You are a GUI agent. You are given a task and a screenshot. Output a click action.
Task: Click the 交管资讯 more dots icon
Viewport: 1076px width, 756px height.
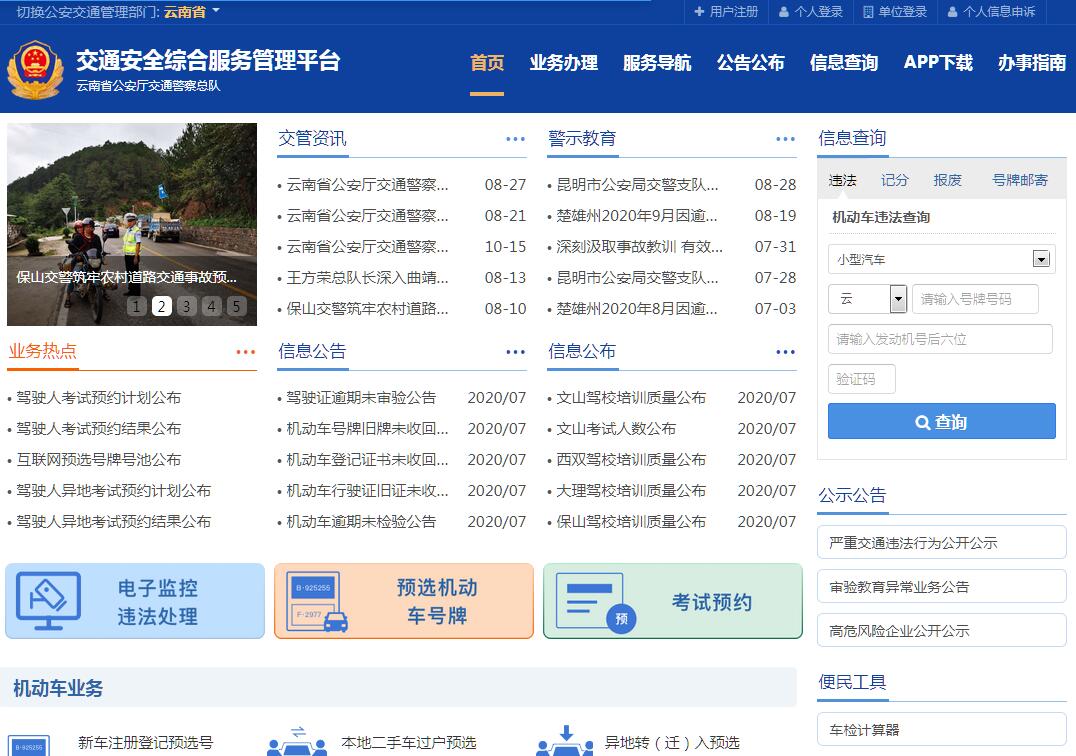tap(515, 139)
